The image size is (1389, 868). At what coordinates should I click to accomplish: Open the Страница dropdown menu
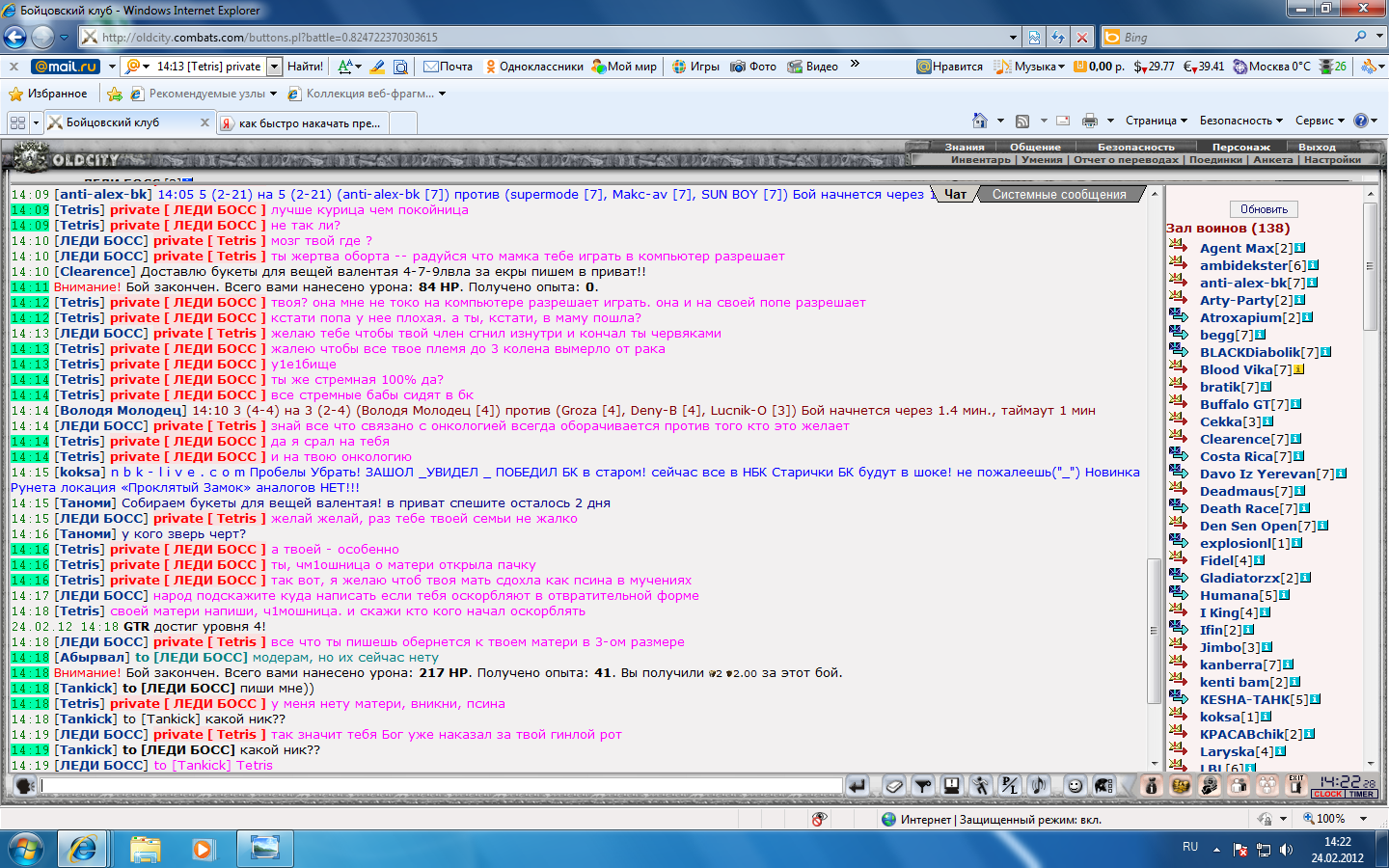point(1157,121)
